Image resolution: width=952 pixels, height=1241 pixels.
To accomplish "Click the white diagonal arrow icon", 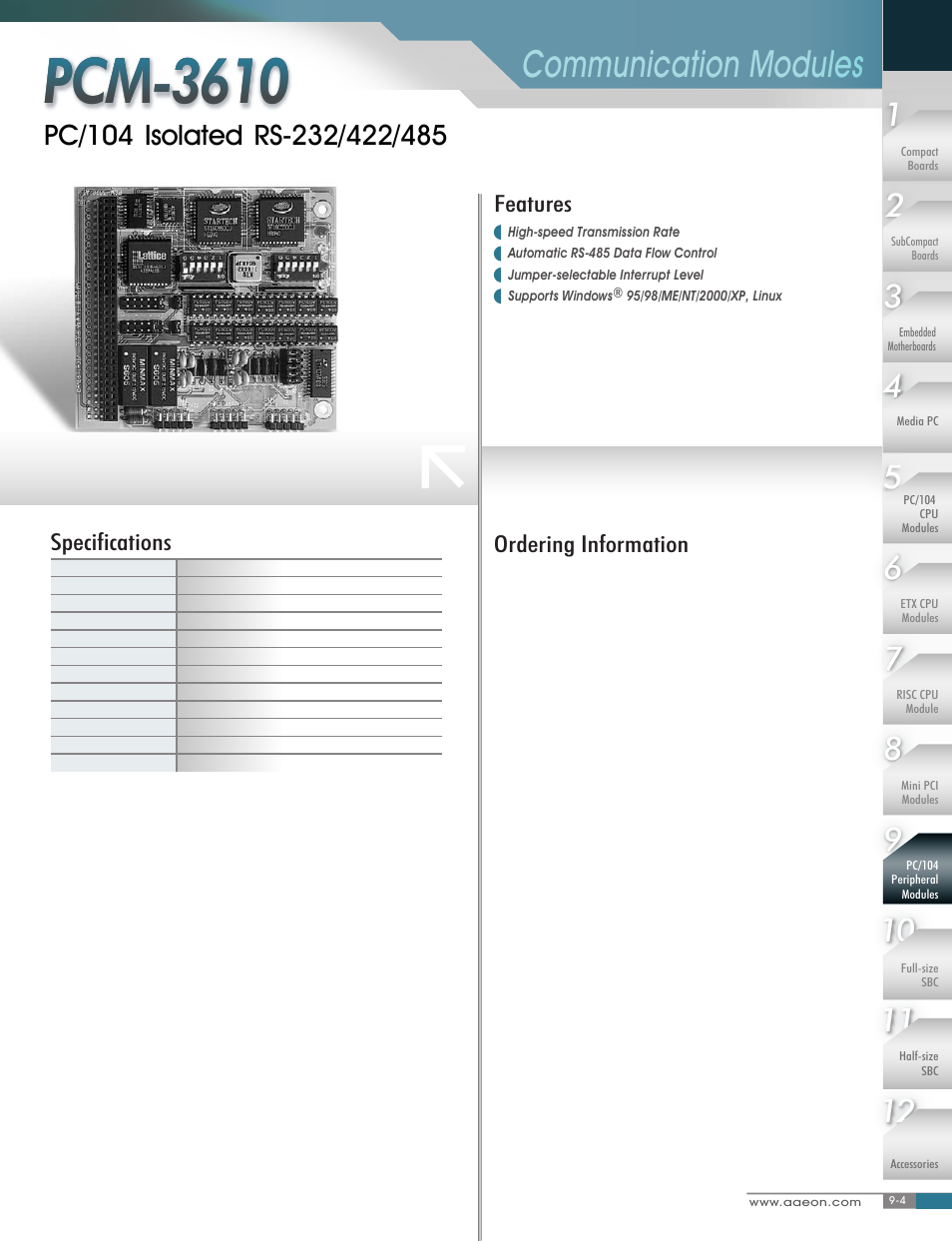I will [x=443, y=466].
